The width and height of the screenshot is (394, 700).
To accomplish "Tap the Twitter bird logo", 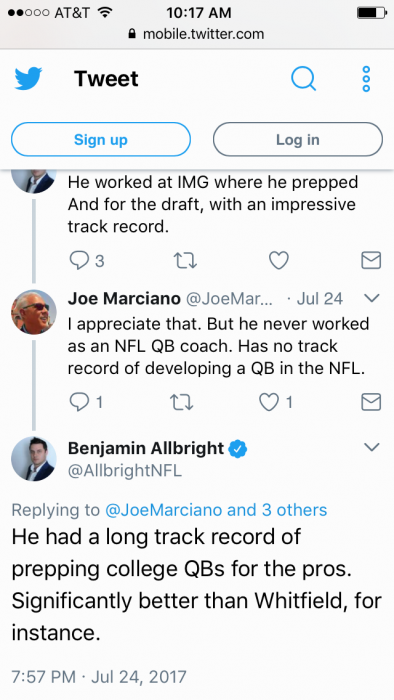I will pyautogui.click(x=29, y=79).
